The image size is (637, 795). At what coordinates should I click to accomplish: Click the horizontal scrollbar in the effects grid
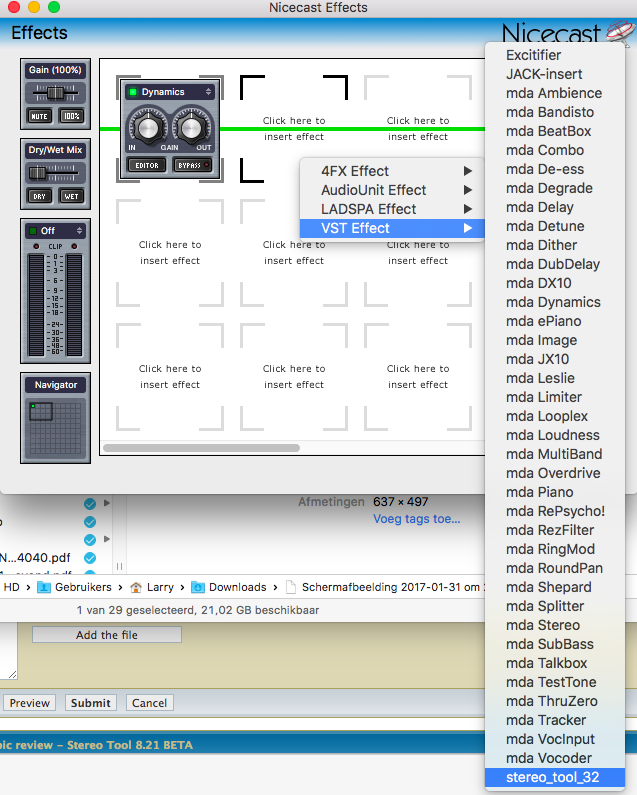pyautogui.click(x=201, y=448)
